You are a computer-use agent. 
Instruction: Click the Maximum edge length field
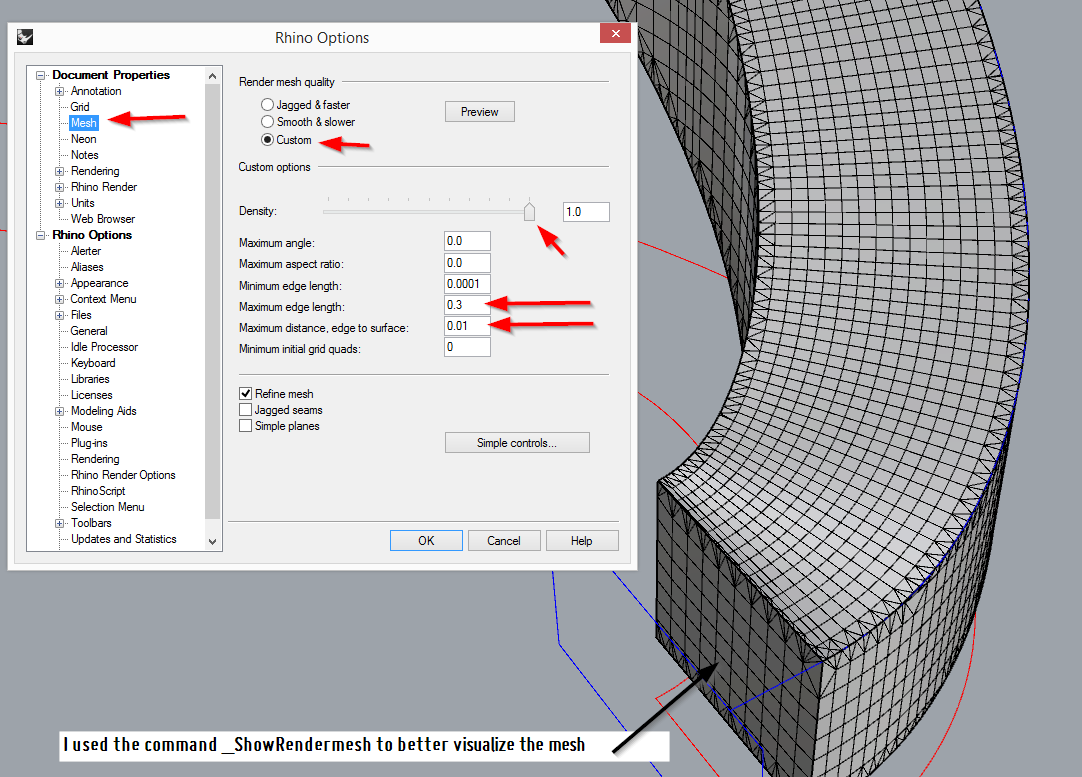click(467, 305)
